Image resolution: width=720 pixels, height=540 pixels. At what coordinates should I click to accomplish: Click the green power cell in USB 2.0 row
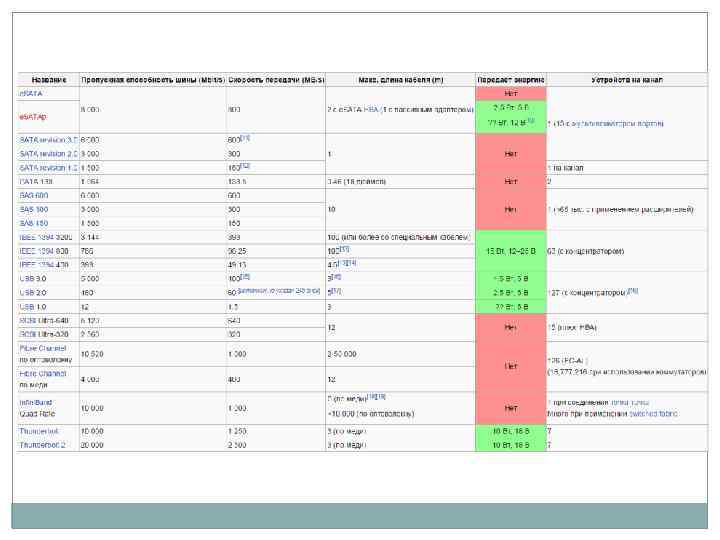click(x=511, y=292)
